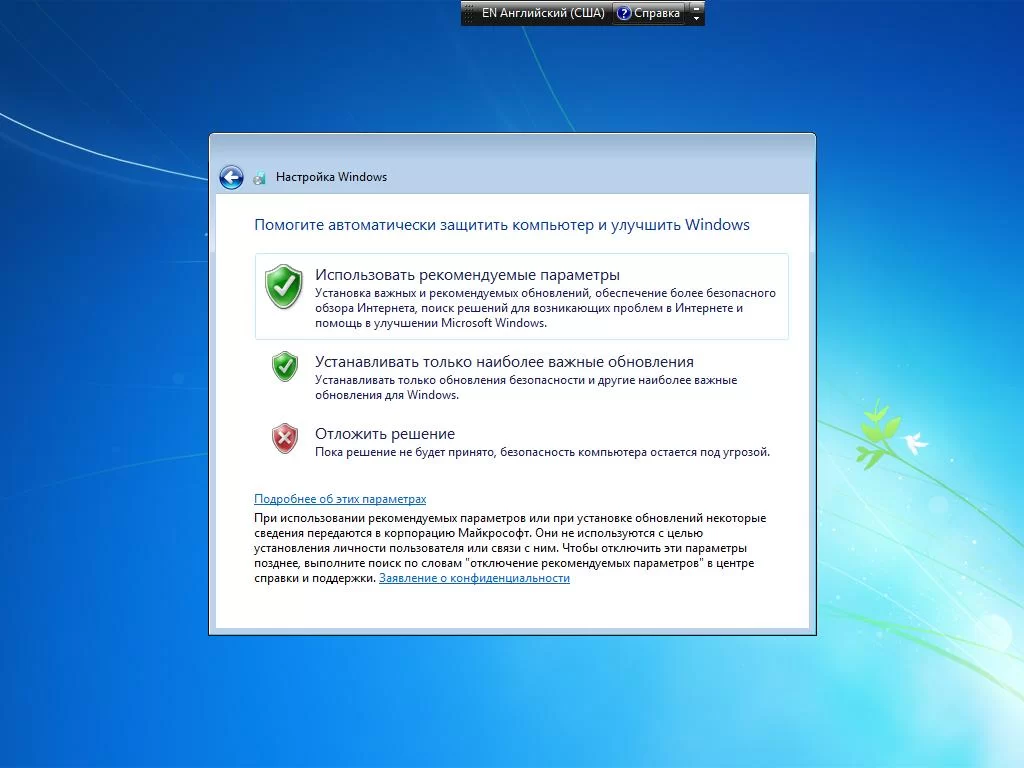This screenshot has width=1024, height=768.
Task: Go back using the blue arrow button
Action: pos(231,177)
